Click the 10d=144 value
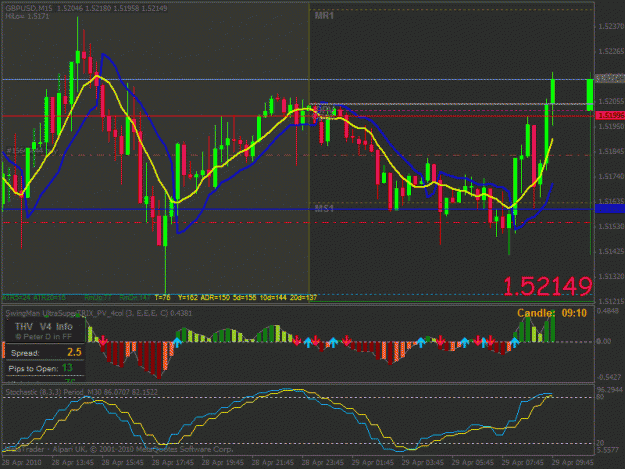This screenshot has width=625, height=469. pyautogui.click(x=273, y=298)
